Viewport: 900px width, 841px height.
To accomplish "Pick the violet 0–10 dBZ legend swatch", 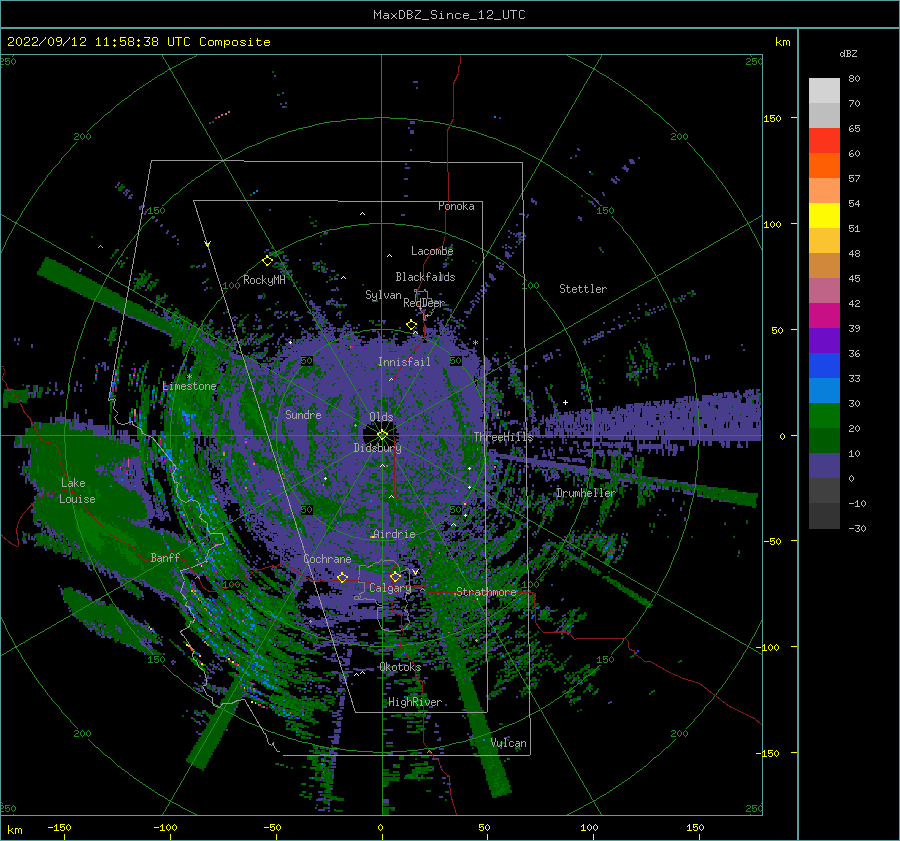I will point(824,466).
